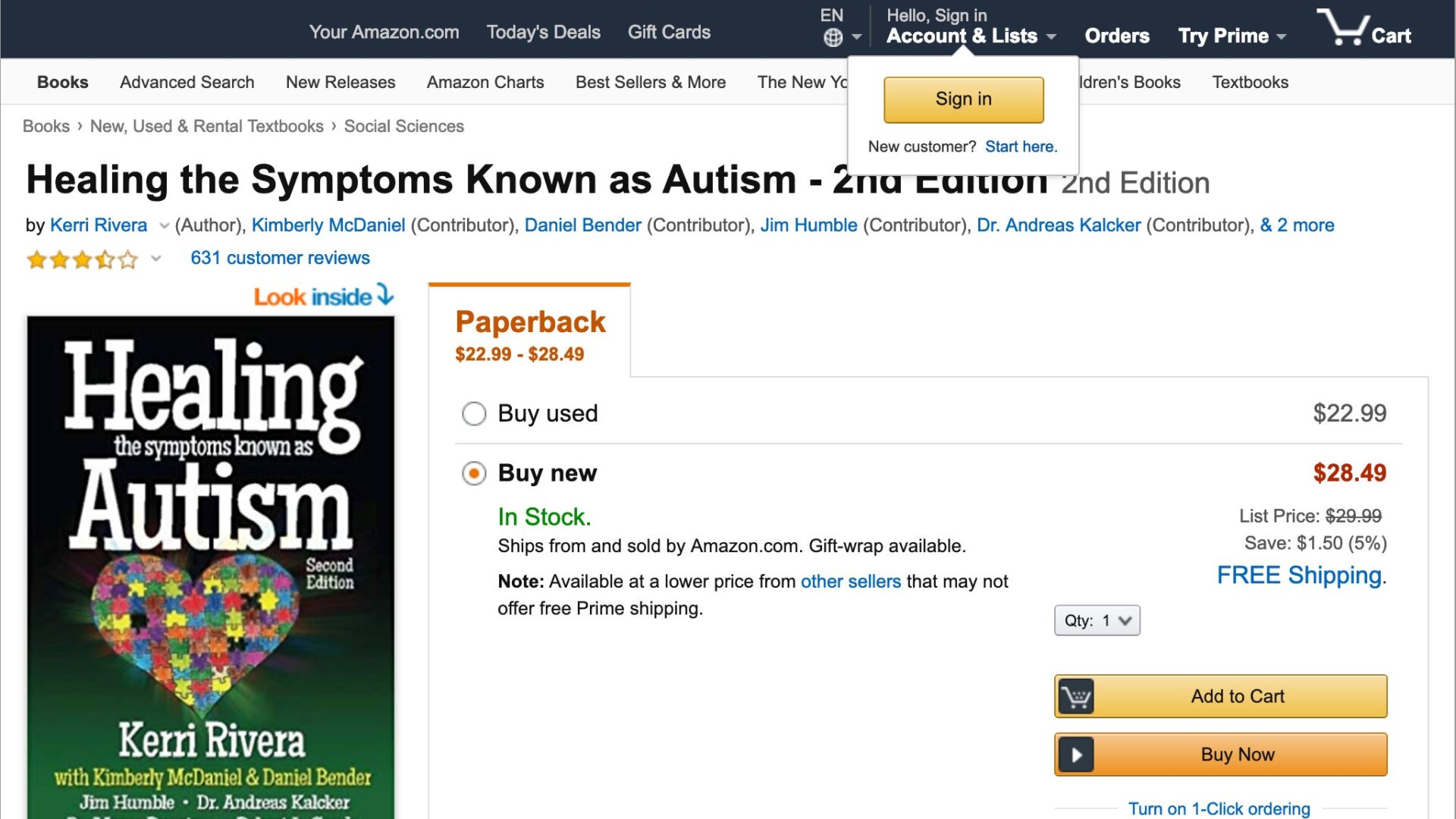Click the globe language icon

(831, 37)
